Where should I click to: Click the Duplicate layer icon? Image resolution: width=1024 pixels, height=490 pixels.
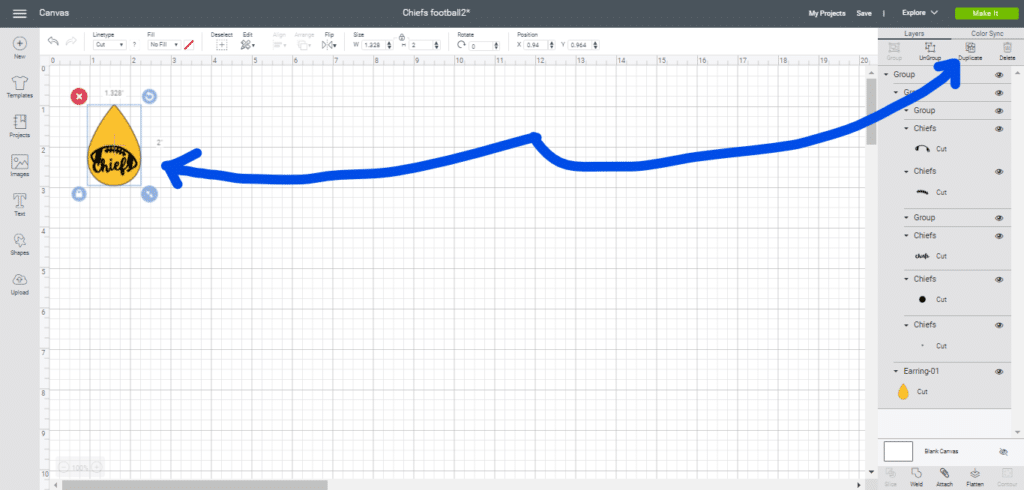969,48
